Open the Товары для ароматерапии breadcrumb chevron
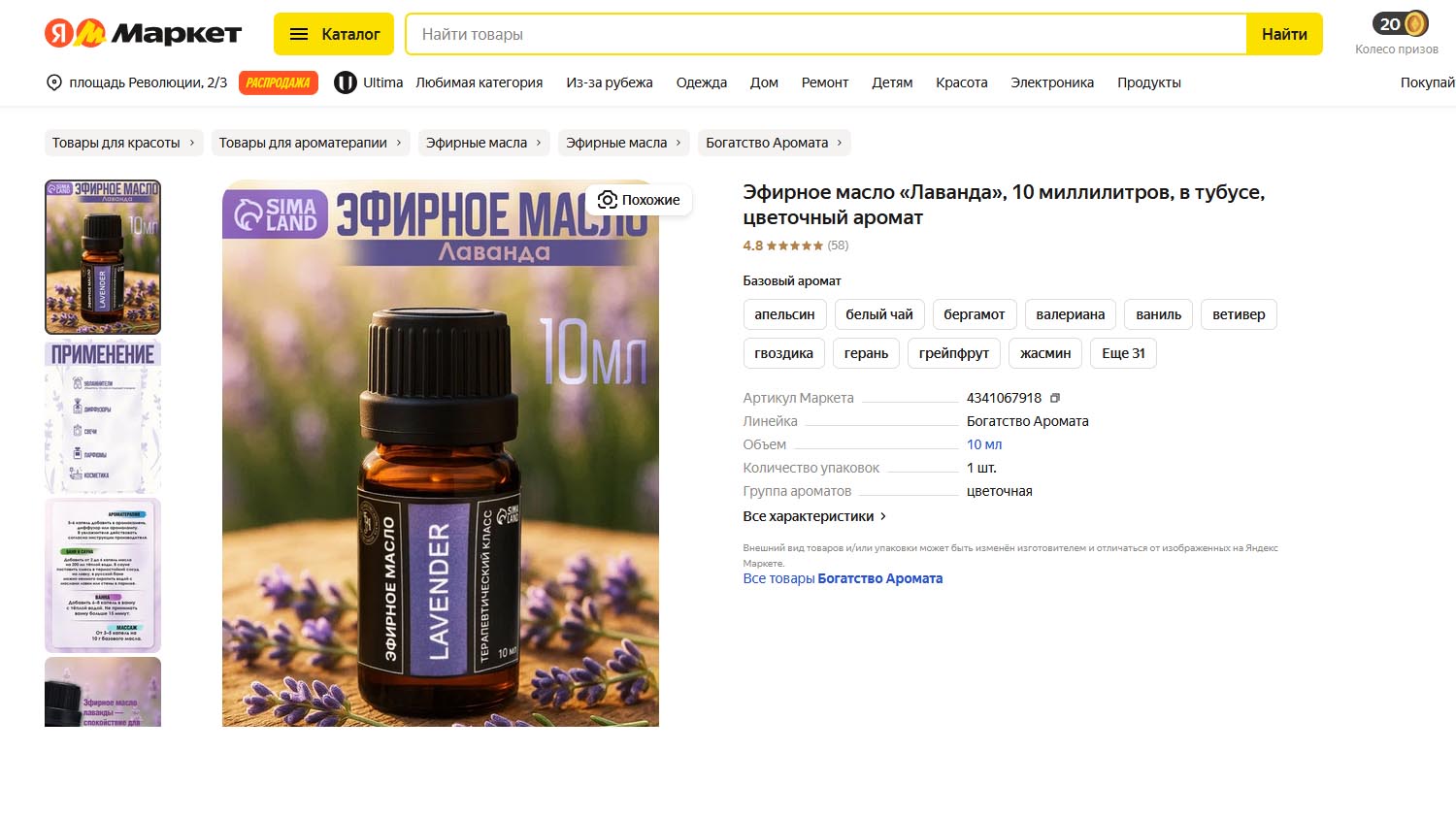Viewport: 1456px width, 818px height. pos(398,143)
